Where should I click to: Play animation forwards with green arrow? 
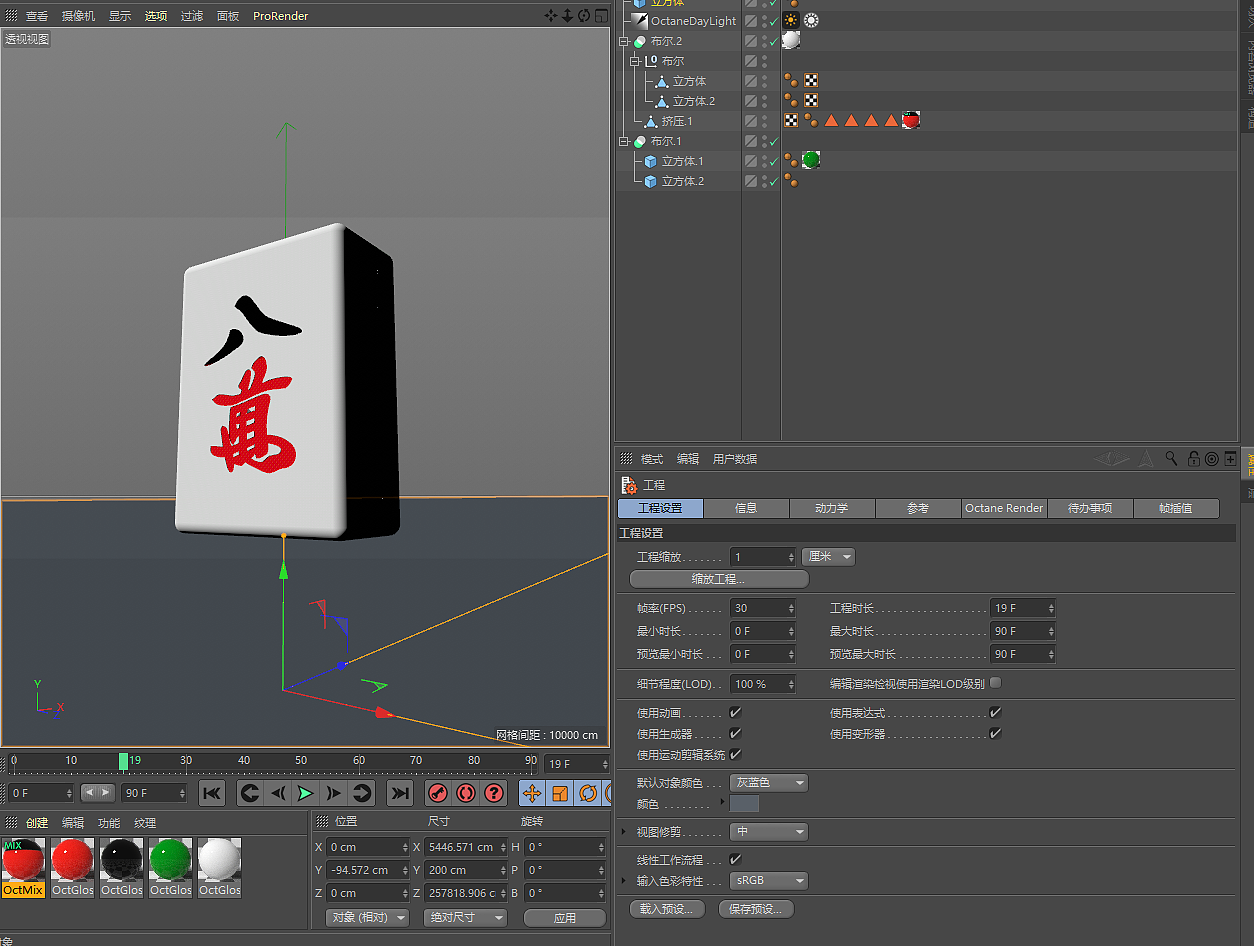(x=306, y=793)
